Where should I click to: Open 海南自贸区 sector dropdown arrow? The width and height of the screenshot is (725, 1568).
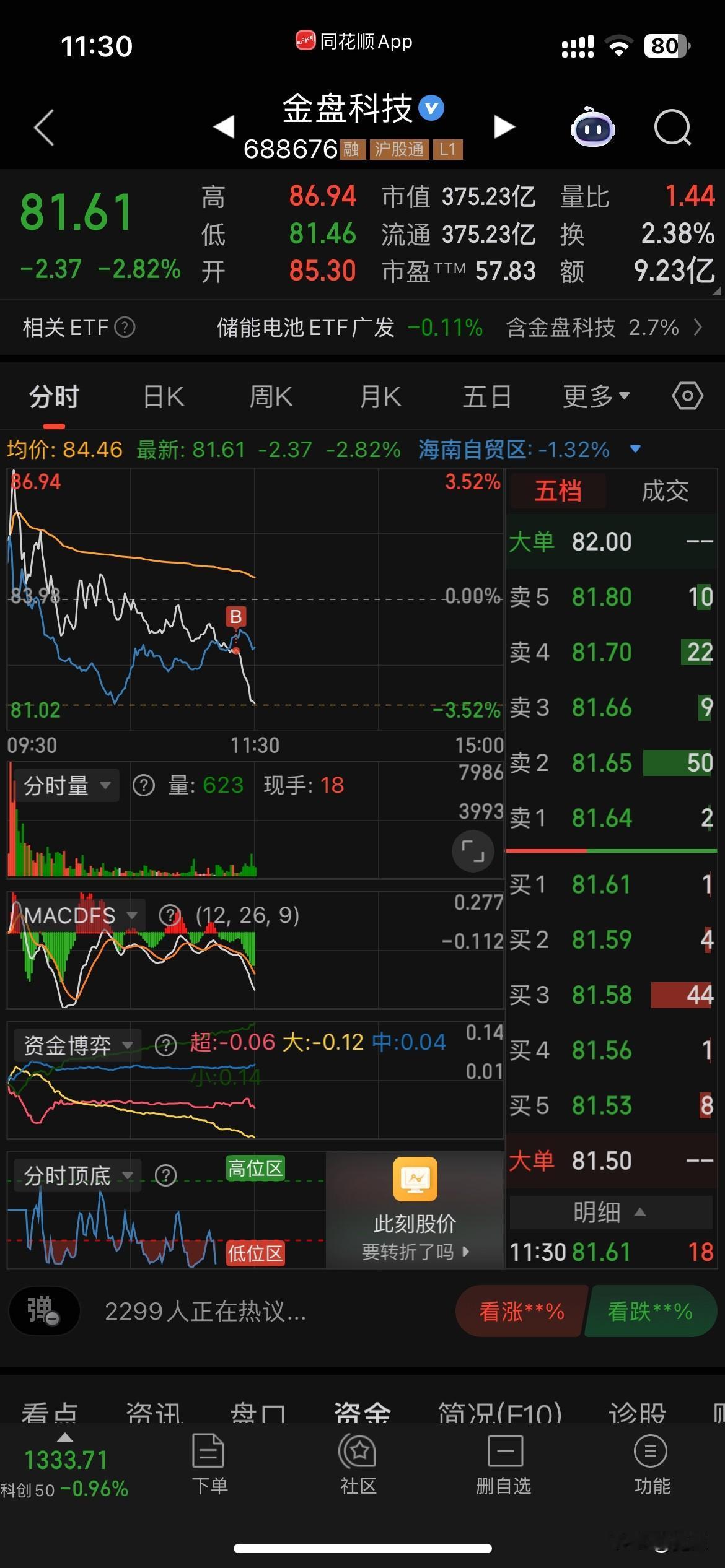pyautogui.click(x=635, y=449)
